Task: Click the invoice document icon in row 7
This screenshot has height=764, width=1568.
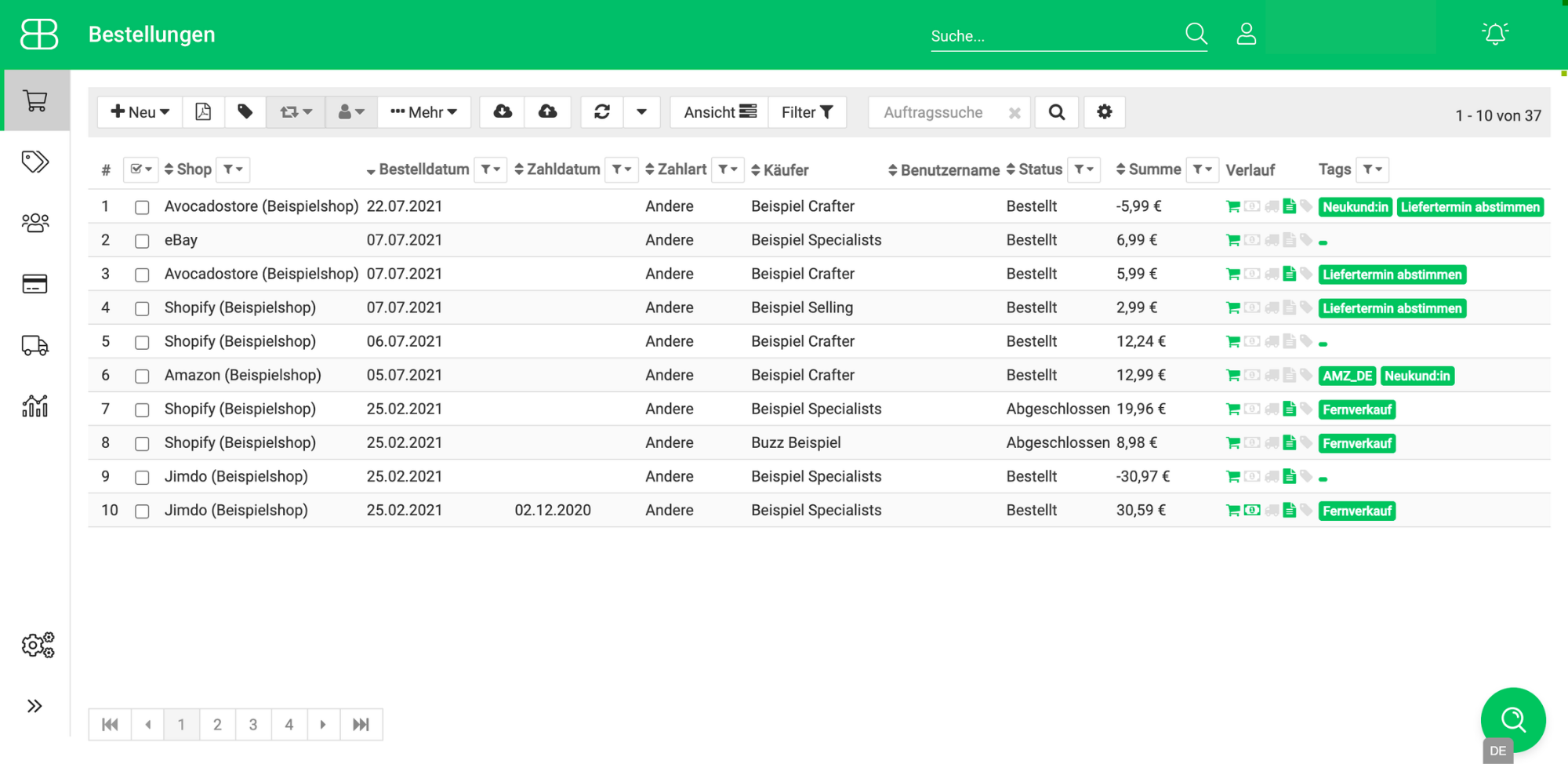Action: point(1290,409)
